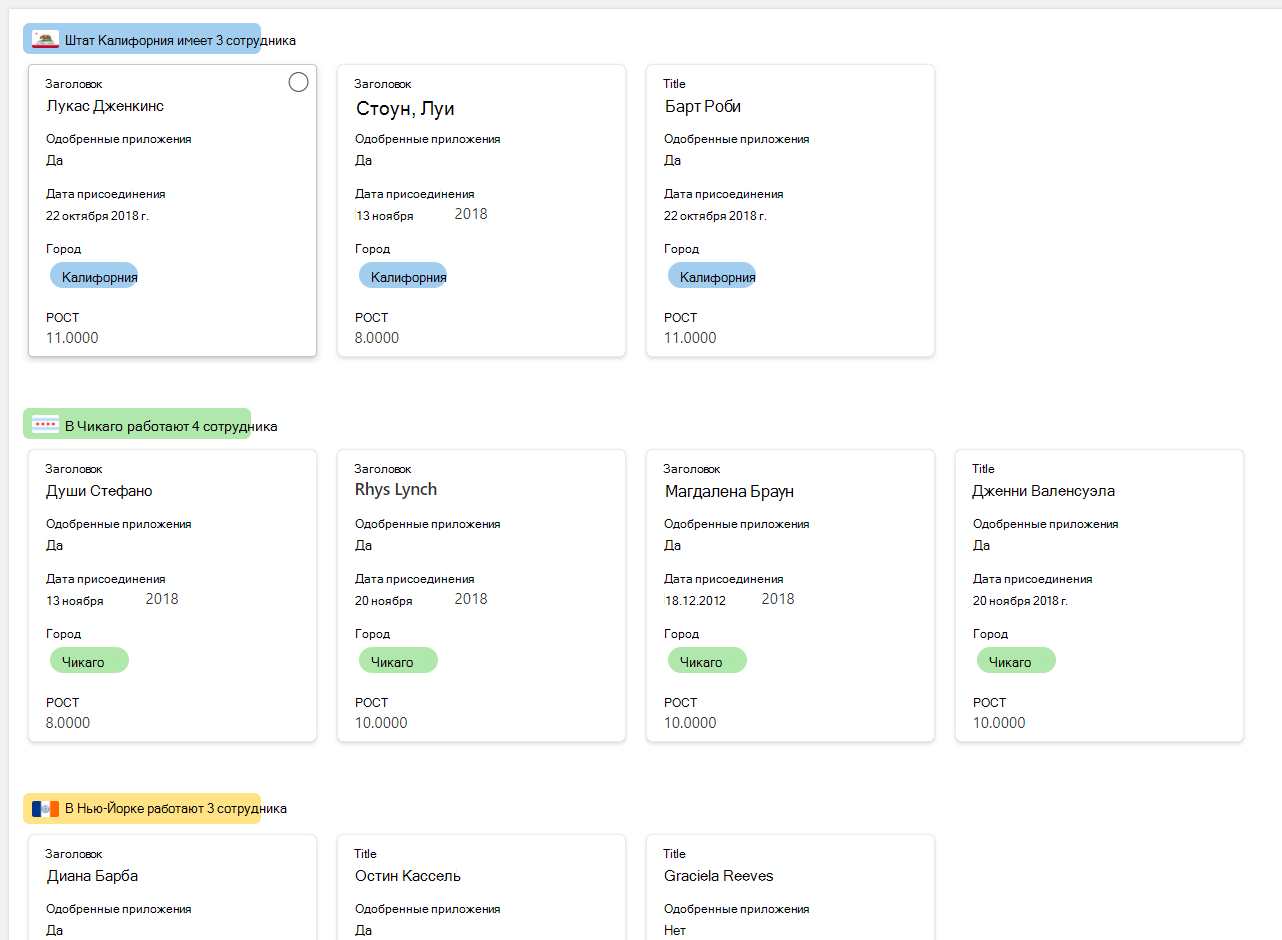The image size is (1282, 940).
Task: Click the California flag icon in group header
Action: coord(45,40)
